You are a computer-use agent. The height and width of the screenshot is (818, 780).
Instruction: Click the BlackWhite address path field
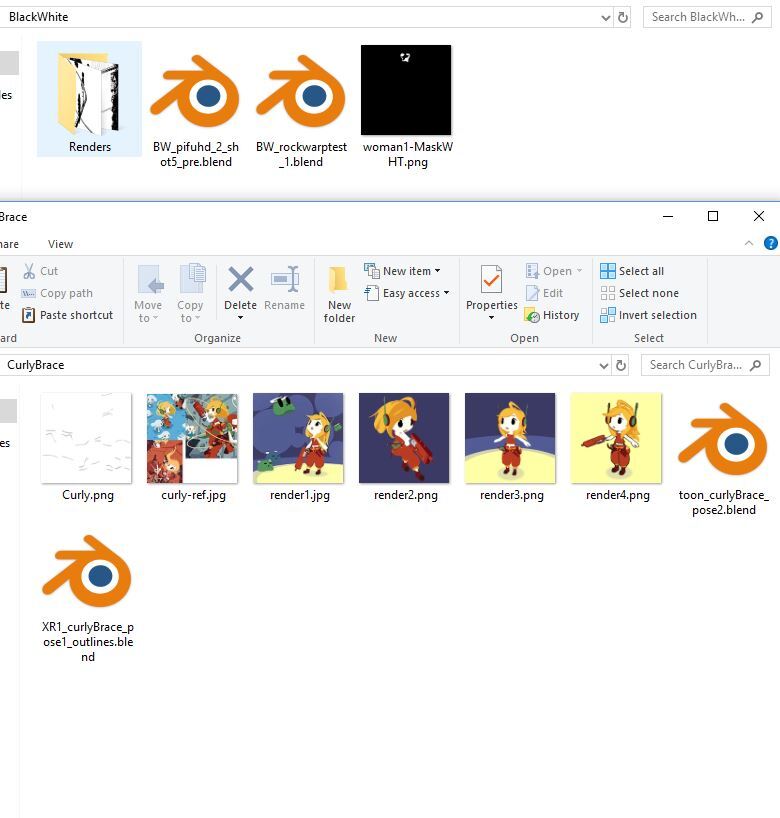coord(301,17)
